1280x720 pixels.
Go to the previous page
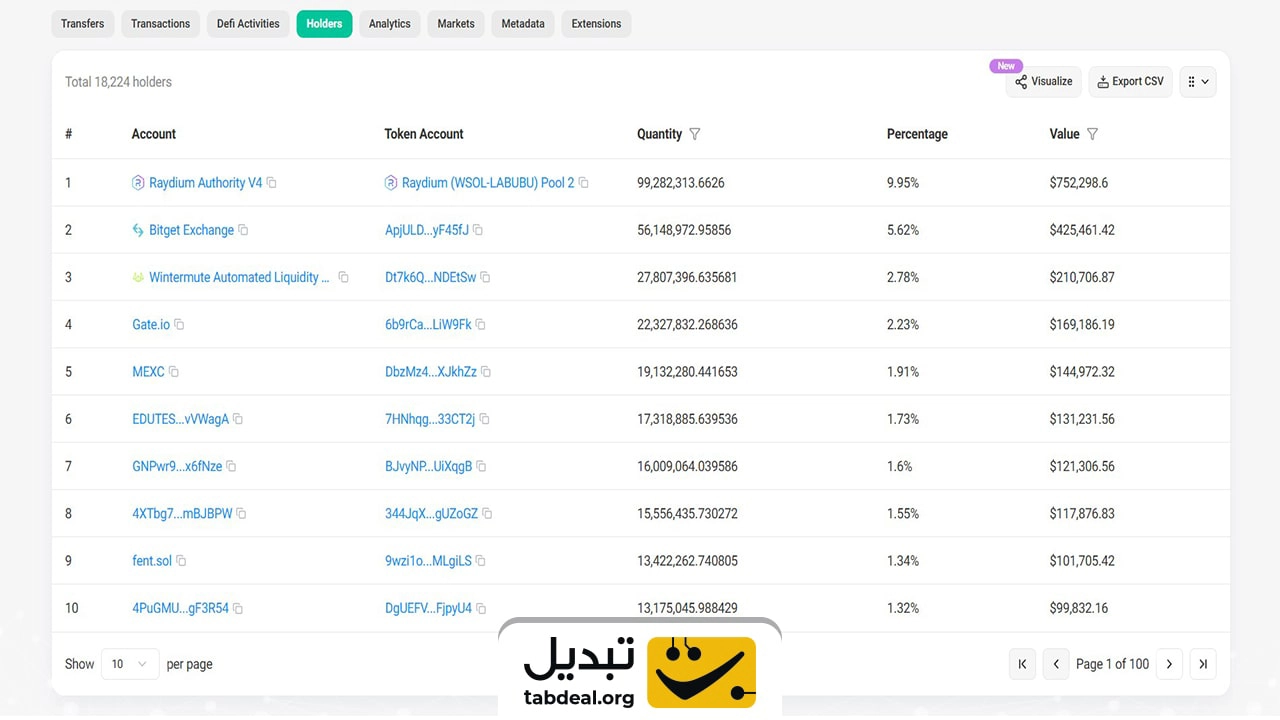tap(1056, 664)
